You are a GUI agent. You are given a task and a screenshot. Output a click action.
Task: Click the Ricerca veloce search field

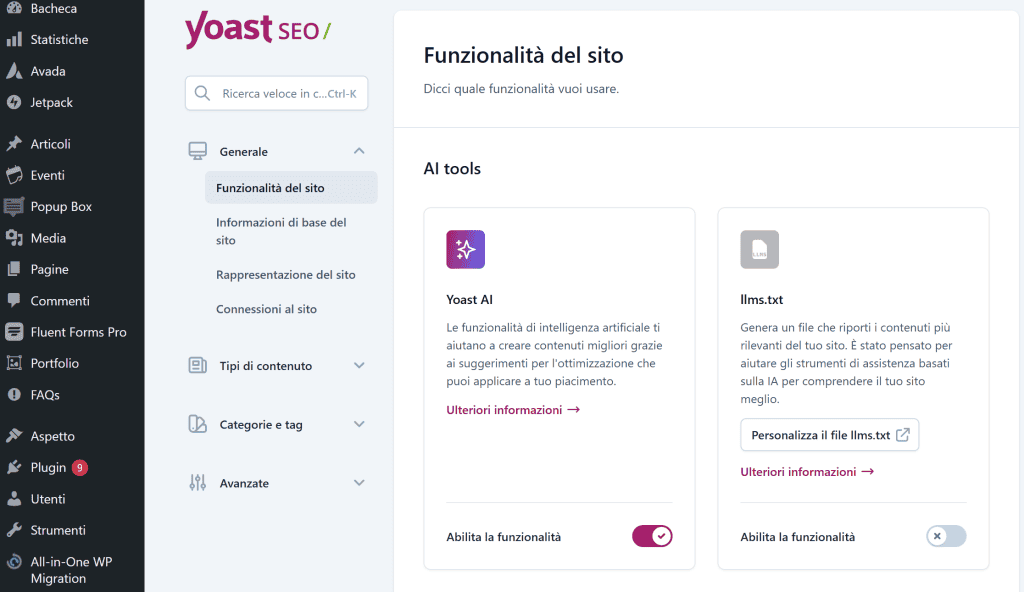point(276,93)
